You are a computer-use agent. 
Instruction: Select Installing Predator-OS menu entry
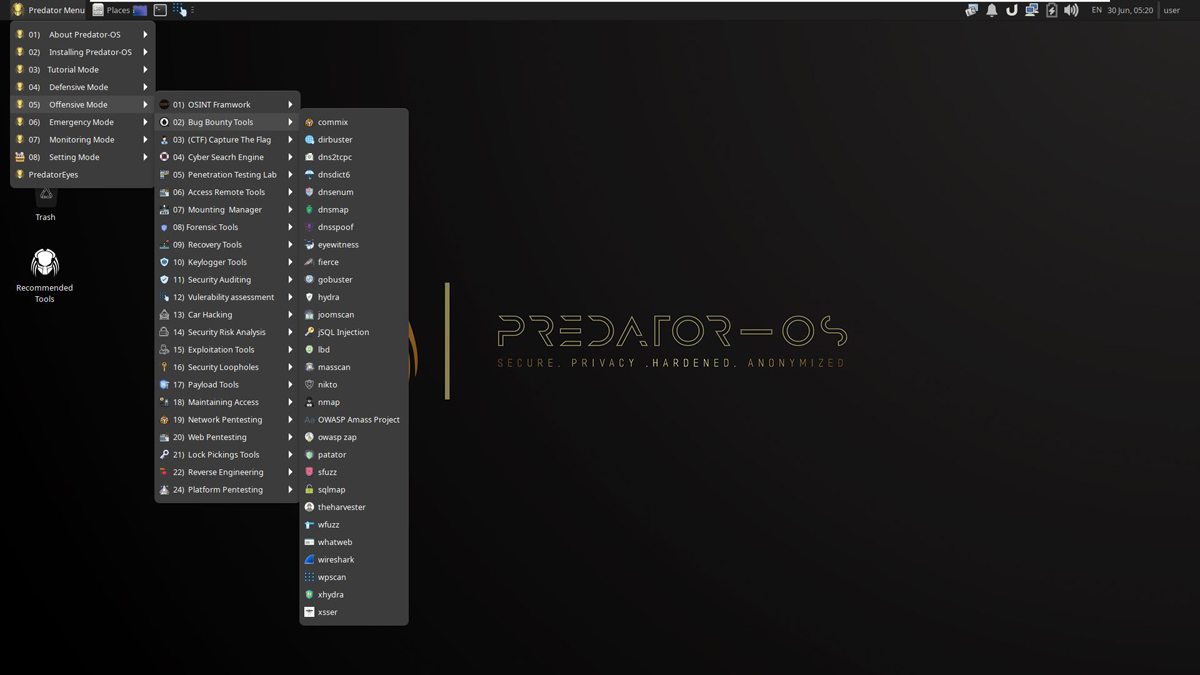(x=83, y=52)
